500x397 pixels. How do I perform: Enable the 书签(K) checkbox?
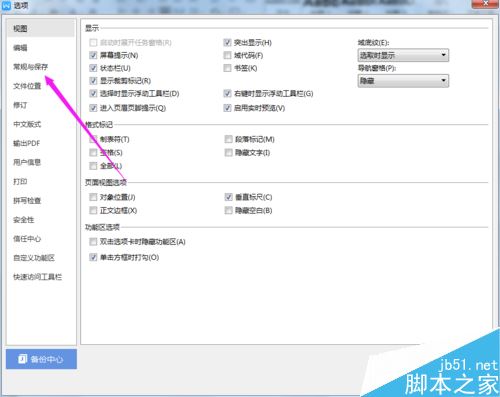coord(227,68)
